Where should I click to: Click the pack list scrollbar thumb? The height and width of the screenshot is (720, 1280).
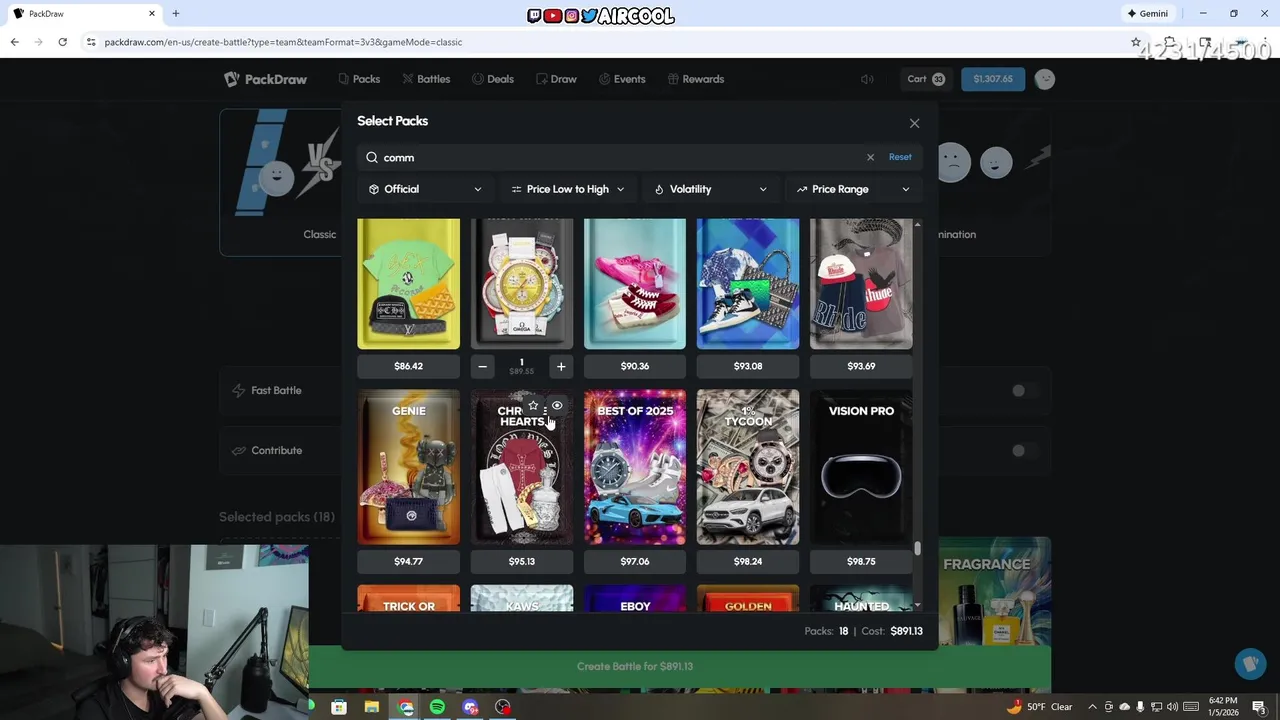pyautogui.click(x=917, y=549)
